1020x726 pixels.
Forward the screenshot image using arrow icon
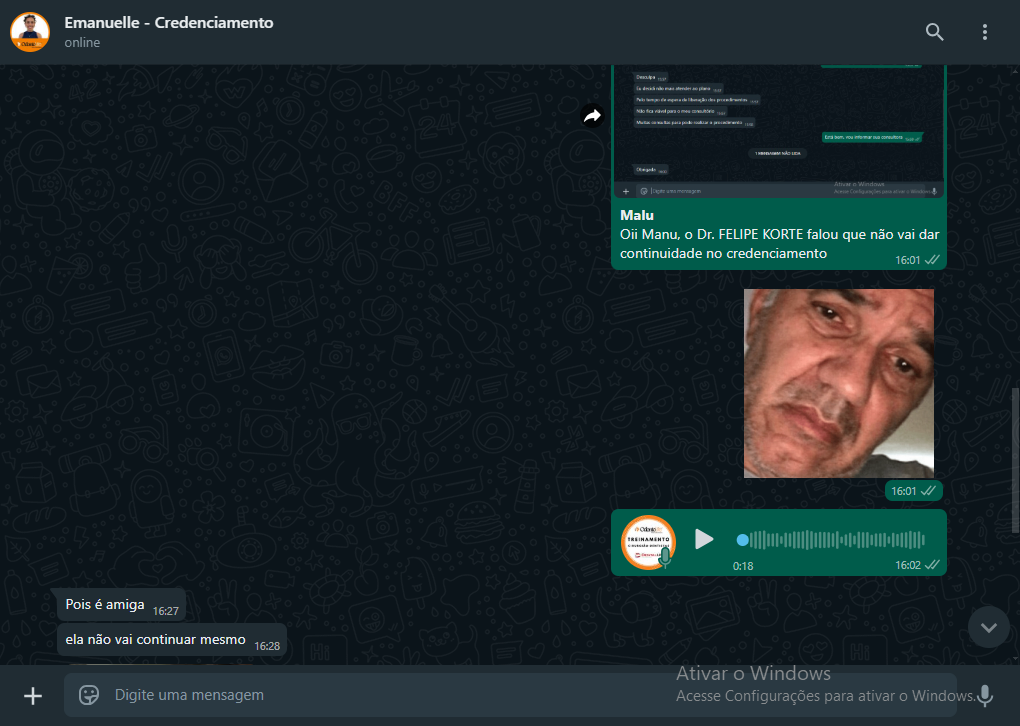click(592, 116)
